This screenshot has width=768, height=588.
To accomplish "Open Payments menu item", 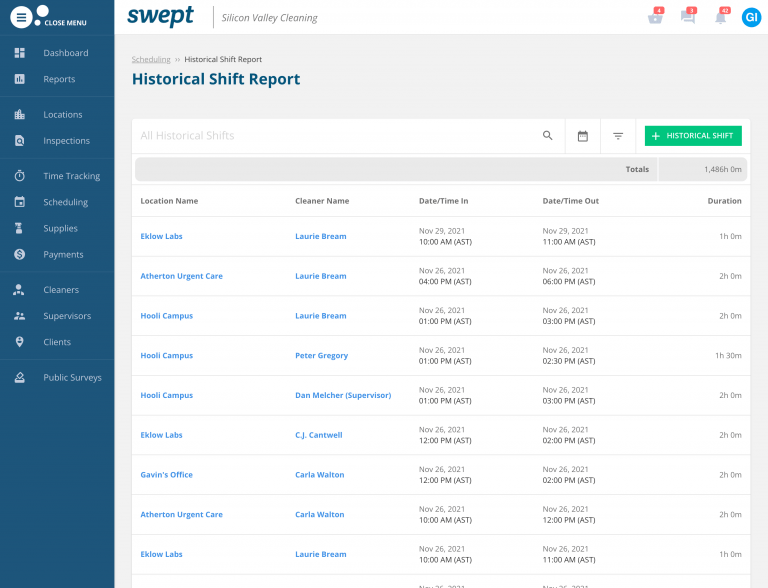I will pos(63,254).
